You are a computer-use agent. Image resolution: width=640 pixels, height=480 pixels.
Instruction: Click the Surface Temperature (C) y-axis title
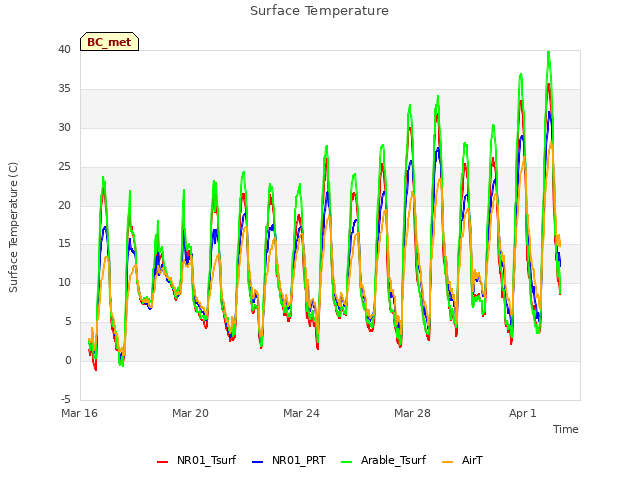13,227
